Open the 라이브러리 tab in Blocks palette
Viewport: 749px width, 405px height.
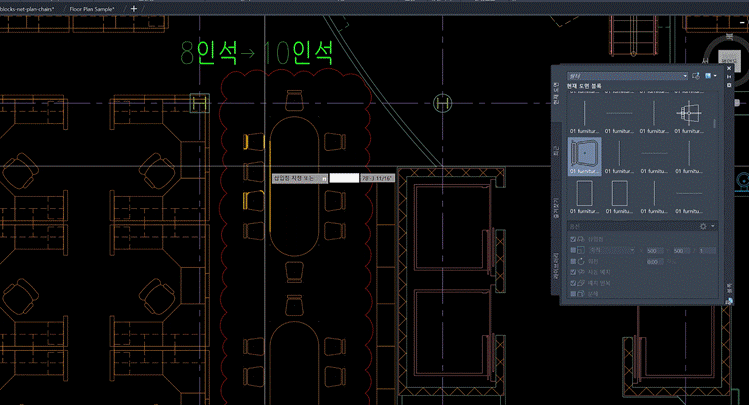point(556,266)
